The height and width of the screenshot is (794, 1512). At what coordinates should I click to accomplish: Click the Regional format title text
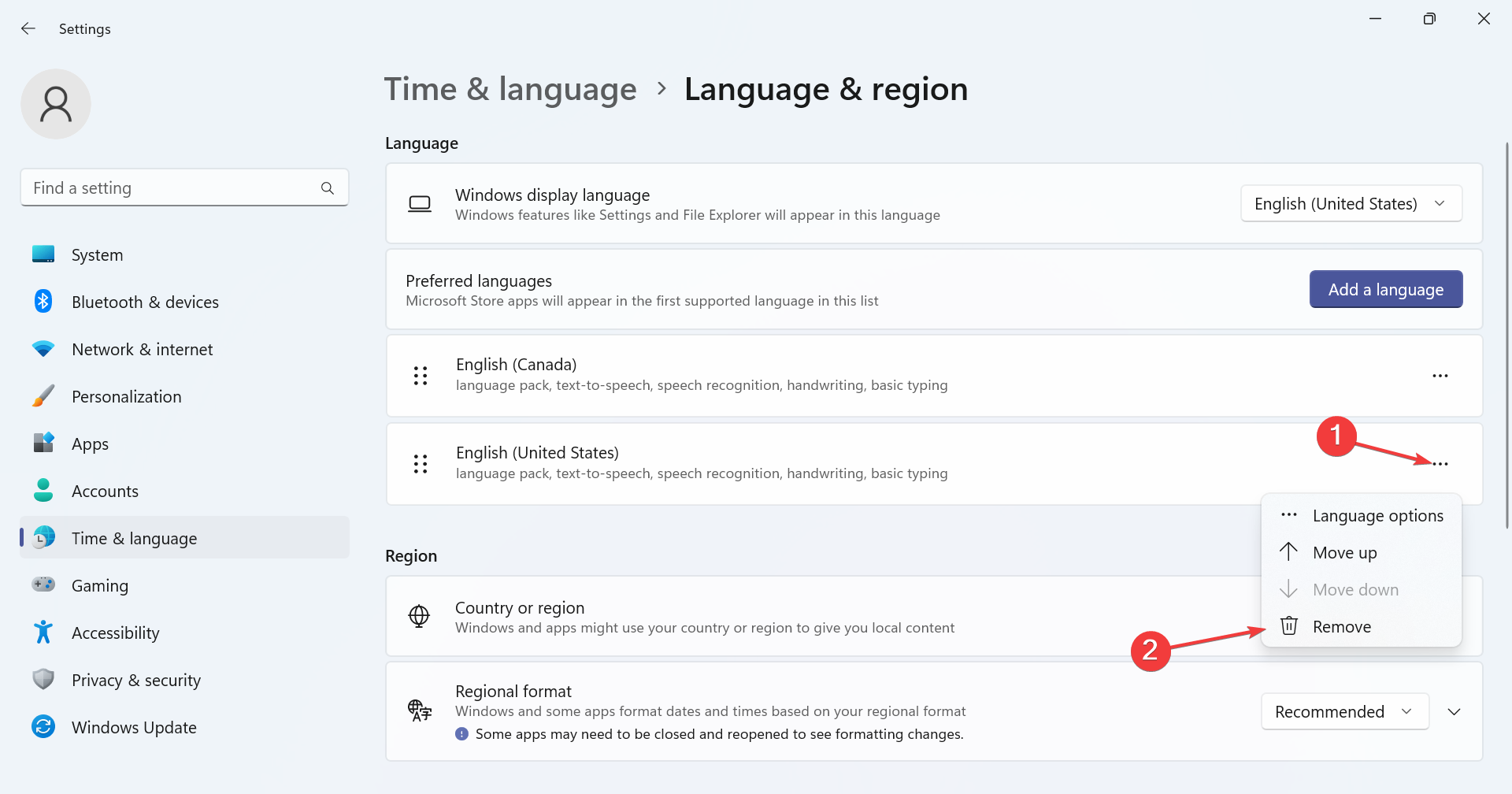[x=513, y=692]
